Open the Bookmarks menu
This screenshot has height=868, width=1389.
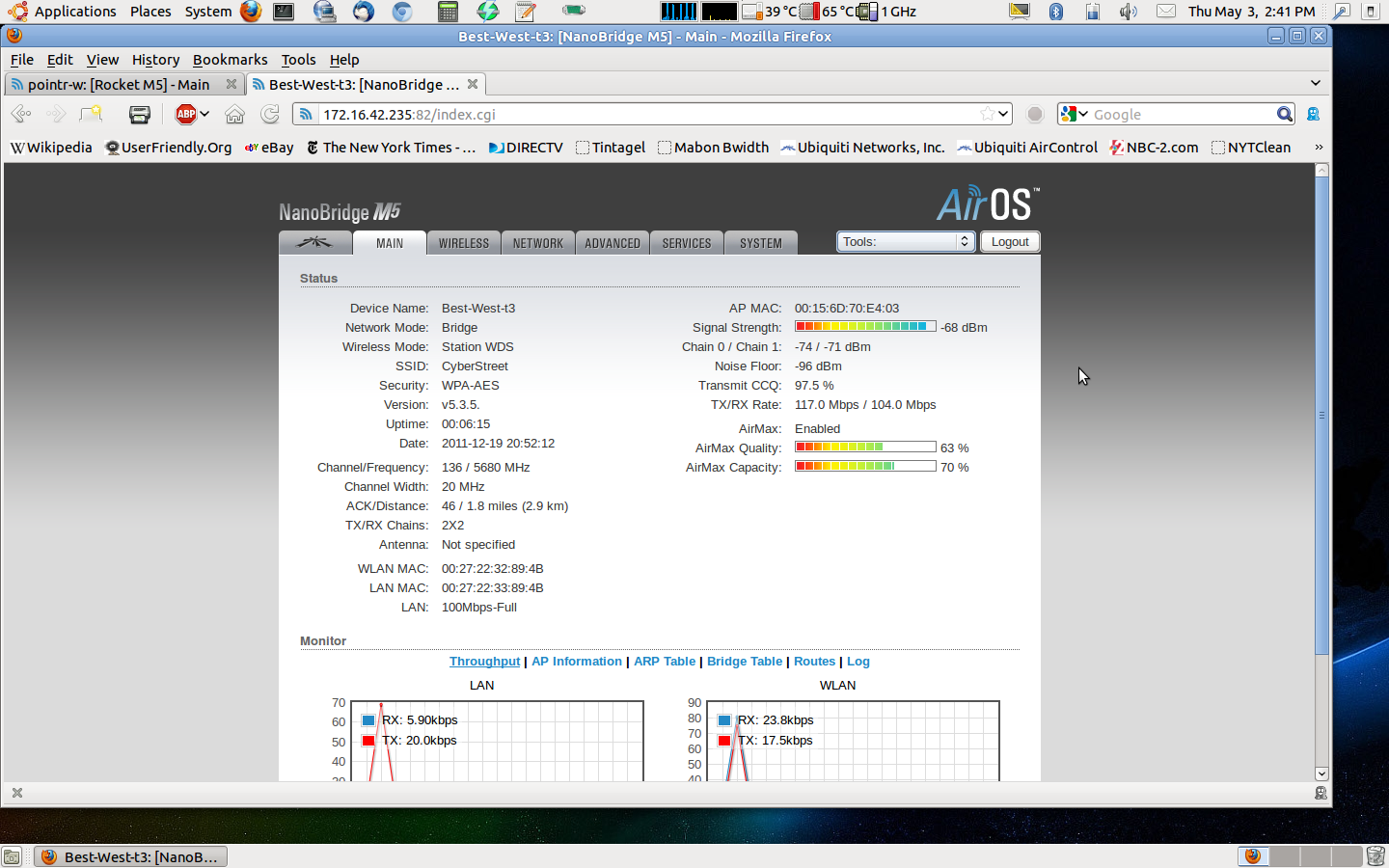(x=230, y=60)
